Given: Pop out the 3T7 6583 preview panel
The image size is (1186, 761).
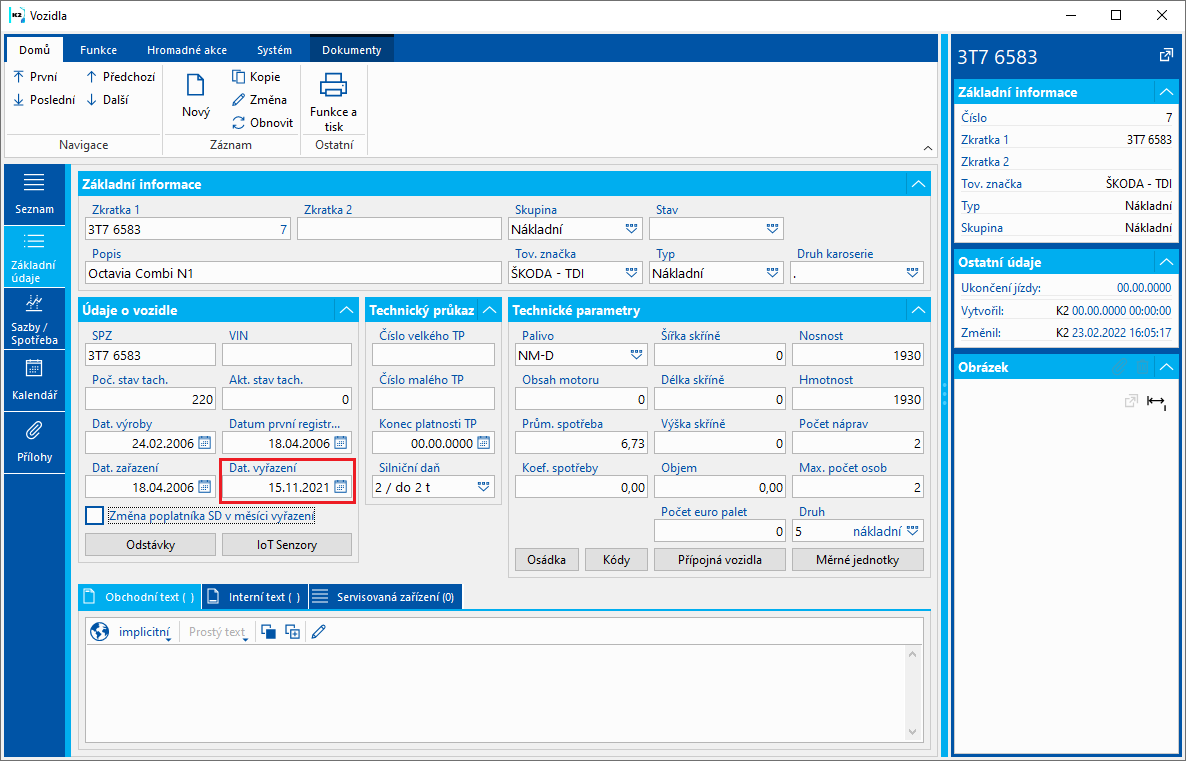Looking at the screenshot, I should [x=1166, y=55].
